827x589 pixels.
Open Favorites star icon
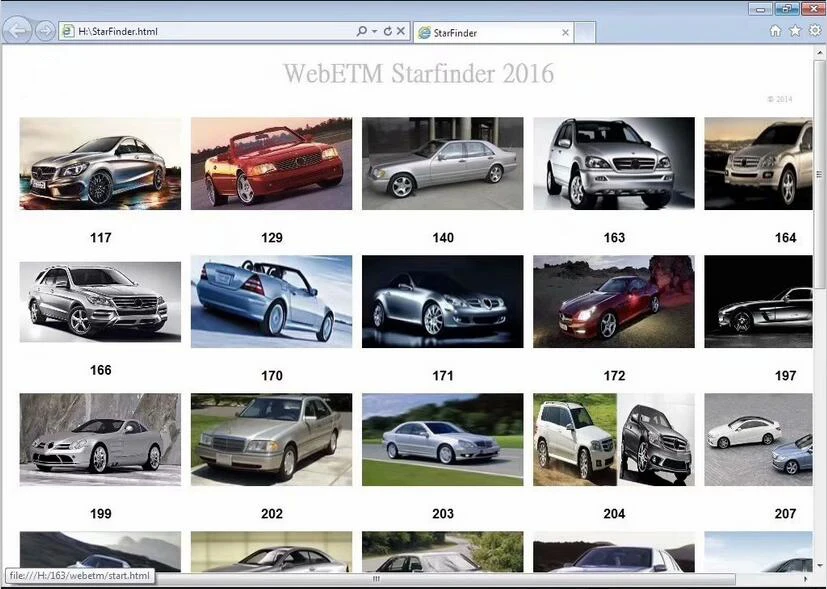coord(795,31)
